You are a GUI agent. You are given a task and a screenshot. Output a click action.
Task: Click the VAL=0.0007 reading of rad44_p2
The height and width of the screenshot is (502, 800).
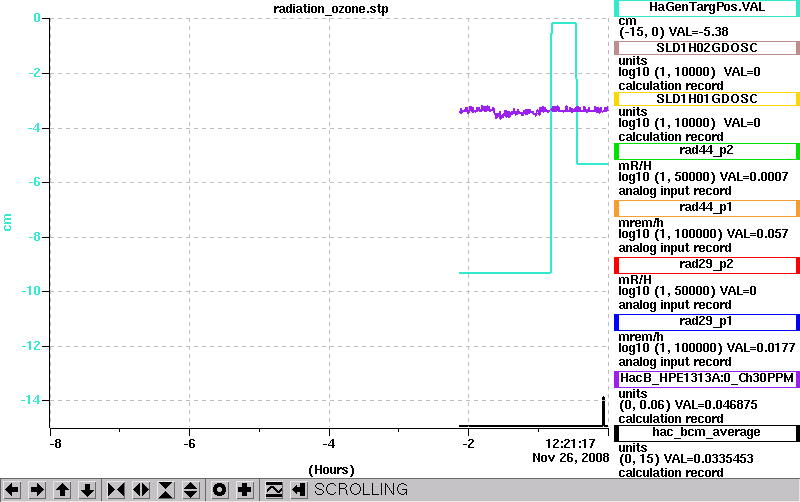754,177
